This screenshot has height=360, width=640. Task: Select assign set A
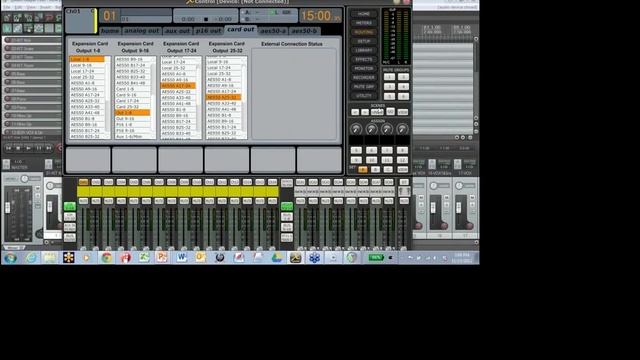363,169
